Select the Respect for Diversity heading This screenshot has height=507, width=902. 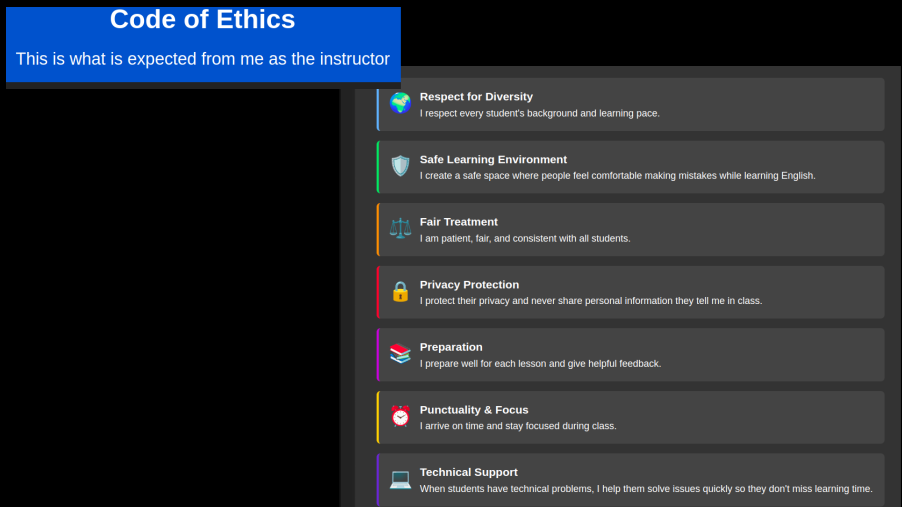pos(476,97)
